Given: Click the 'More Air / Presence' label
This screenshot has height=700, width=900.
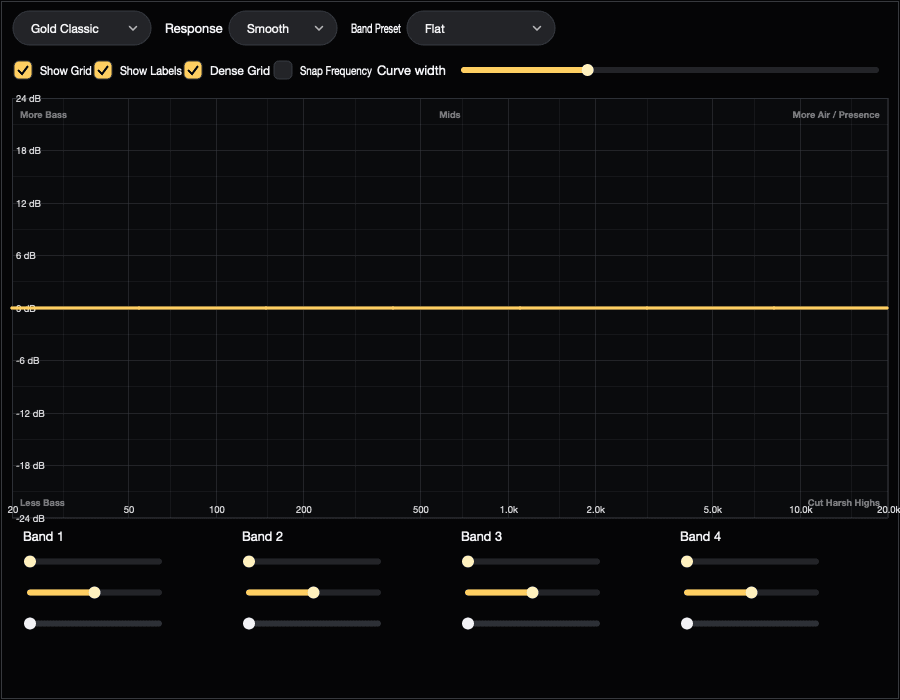Looking at the screenshot, I should tap(836, 115).
